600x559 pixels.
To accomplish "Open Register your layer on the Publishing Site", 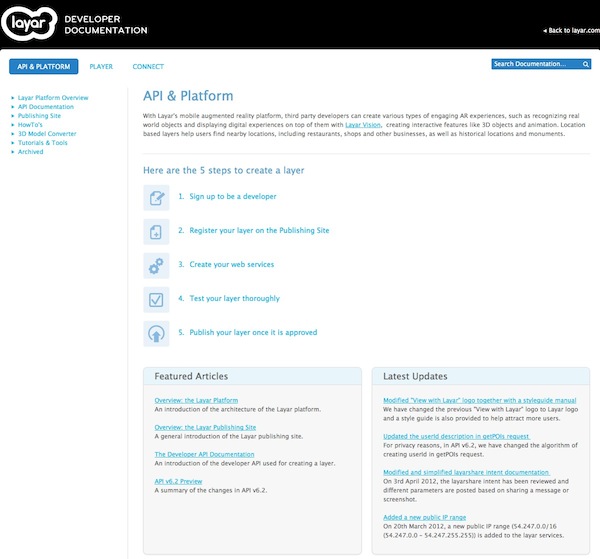I will point(259,230).
